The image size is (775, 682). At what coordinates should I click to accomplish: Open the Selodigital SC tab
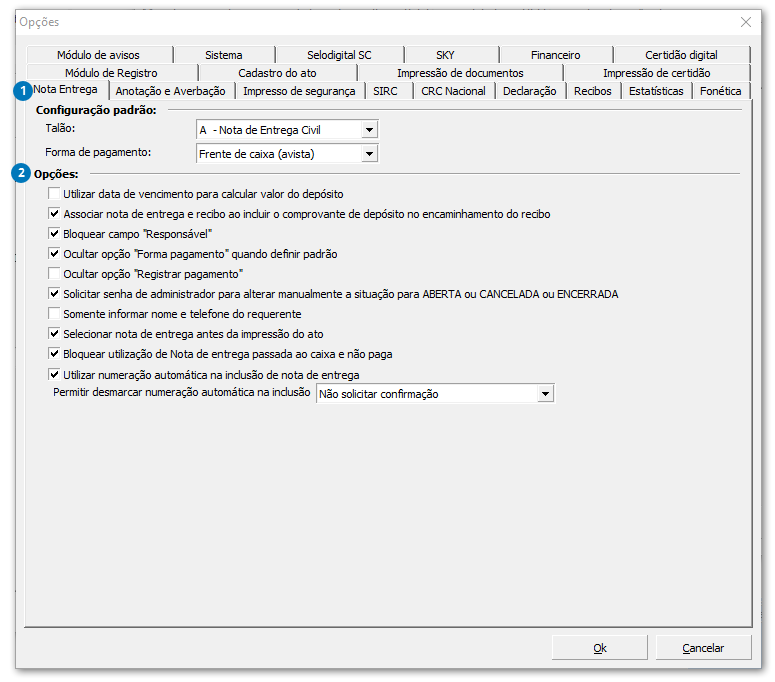[x=339, y=55]
